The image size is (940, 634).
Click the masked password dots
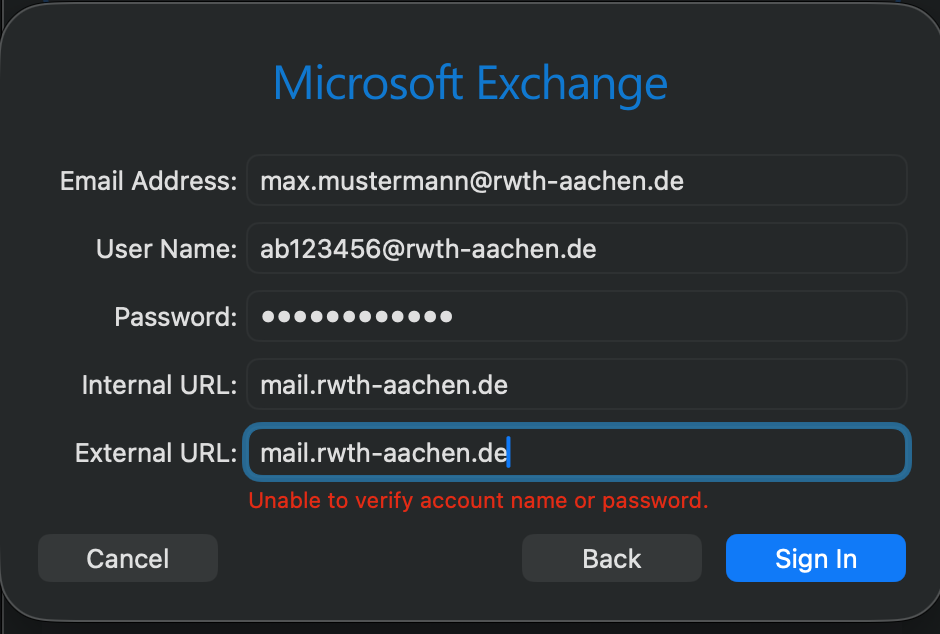pyautogui.click(x=356, y=317)
